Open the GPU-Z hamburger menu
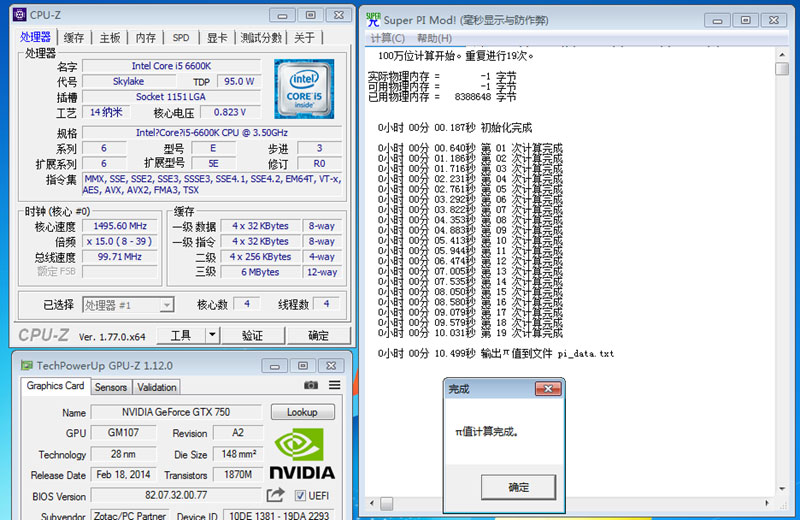Image resolution: width=800 pixels, height=520 pixels. coord(335,385)
